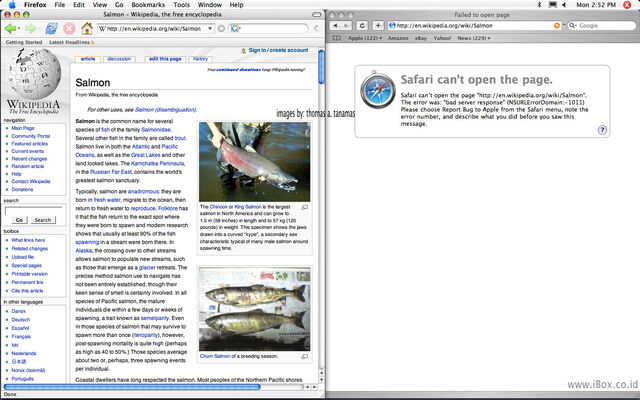This screenshot has height=400, width=640.
Task: Click volume icon in menu bar
Action: click(x=564, y=4)
